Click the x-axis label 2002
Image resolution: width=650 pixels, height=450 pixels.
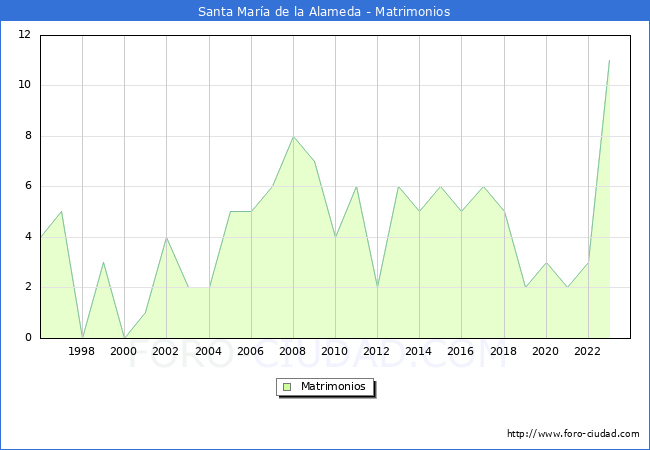click(x=165, y=351)
